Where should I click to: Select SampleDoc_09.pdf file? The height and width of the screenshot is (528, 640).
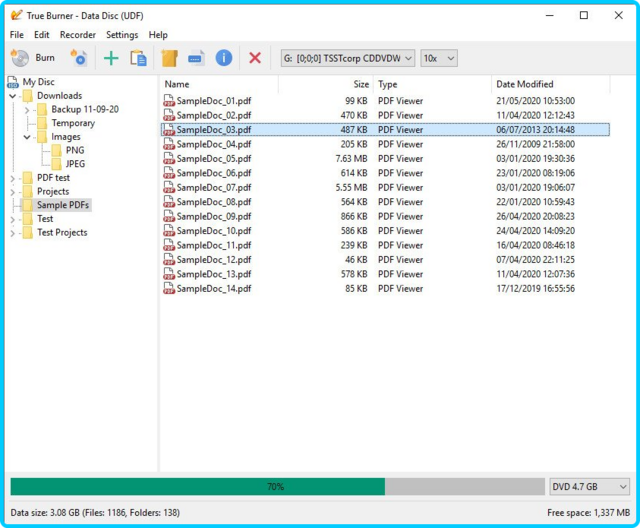click(x=214, y=216)
